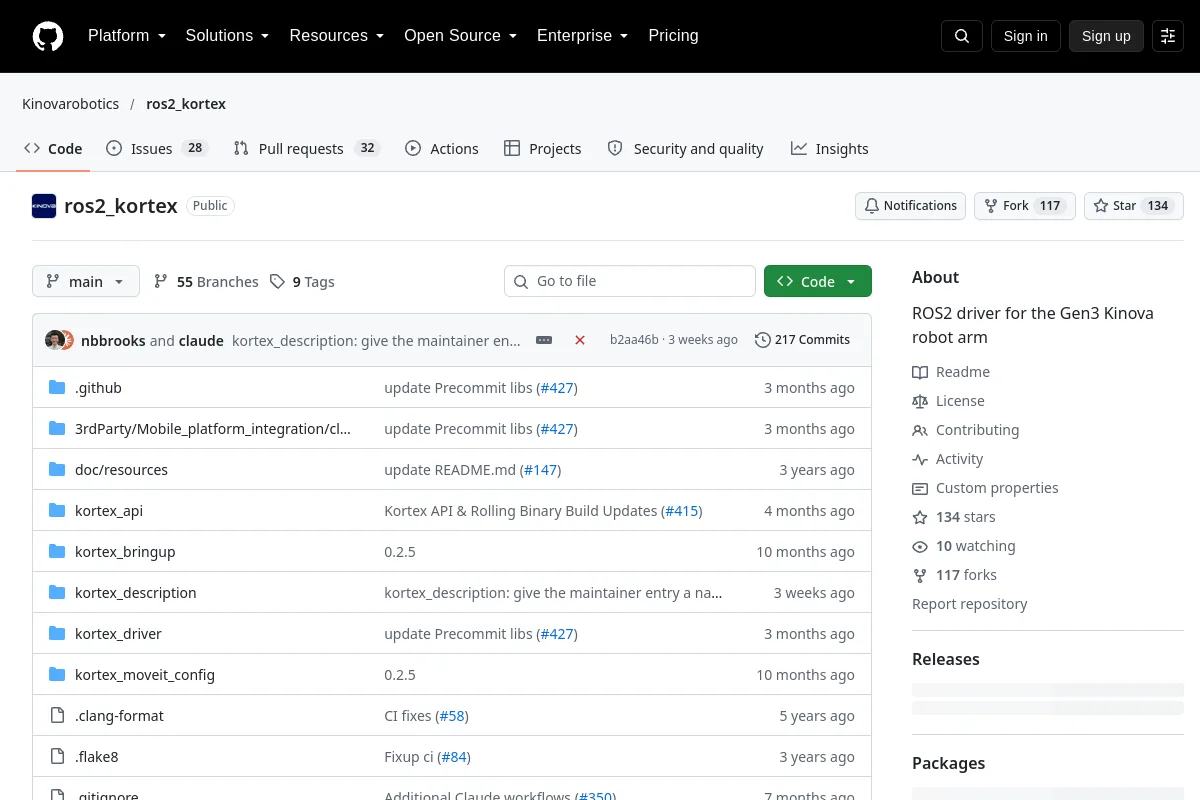
Task: Open Custom properties in sidebar
Action: [x=985, y=488]
